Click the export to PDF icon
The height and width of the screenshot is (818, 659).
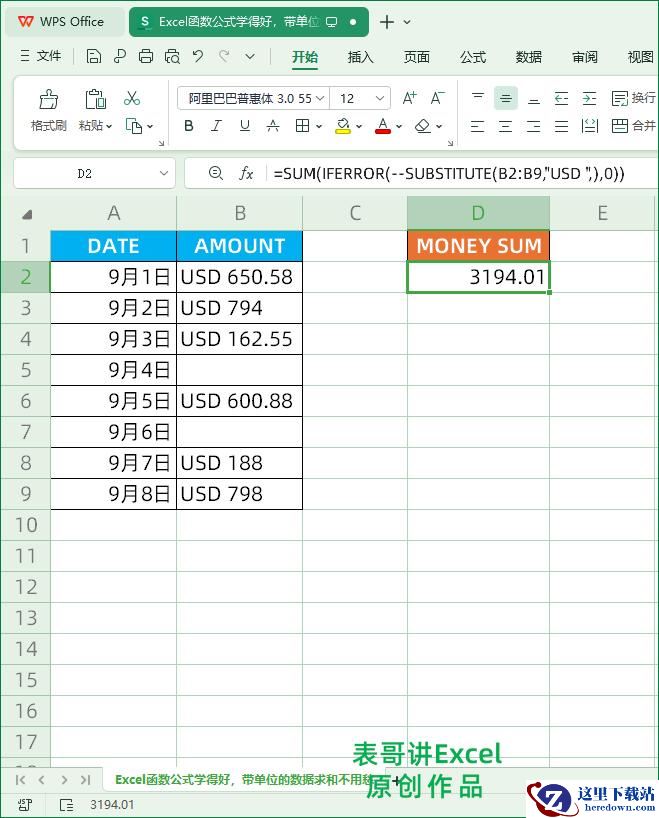pyautogui.click(x=119, y=56)
